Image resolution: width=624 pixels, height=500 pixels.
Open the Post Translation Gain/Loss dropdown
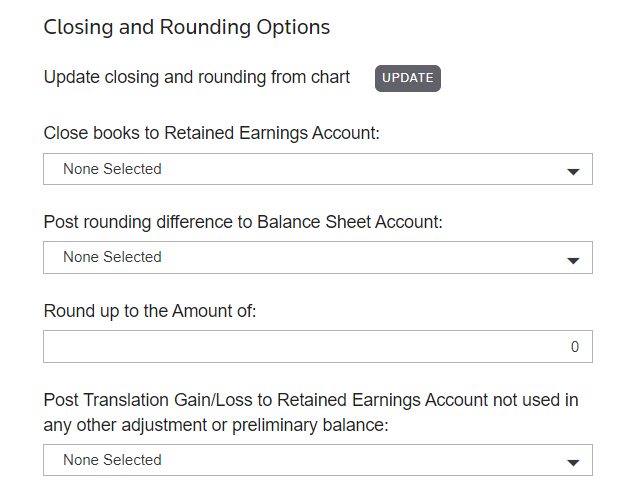tap(318, 460)
